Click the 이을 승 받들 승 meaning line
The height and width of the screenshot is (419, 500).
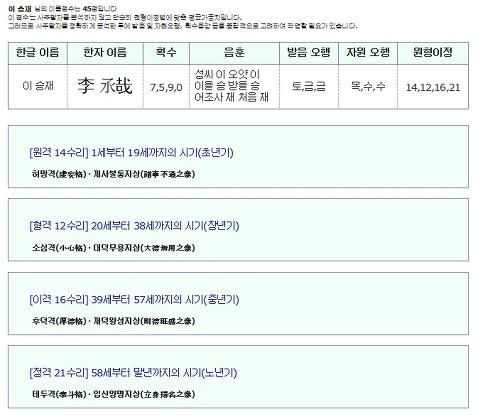[227, 86]
